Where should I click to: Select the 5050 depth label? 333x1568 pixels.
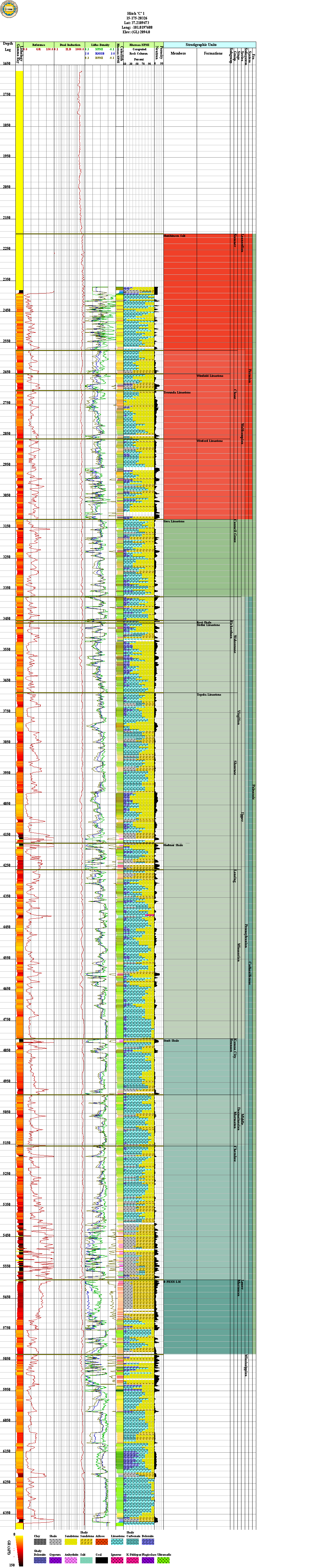[x=6, y=1112]
